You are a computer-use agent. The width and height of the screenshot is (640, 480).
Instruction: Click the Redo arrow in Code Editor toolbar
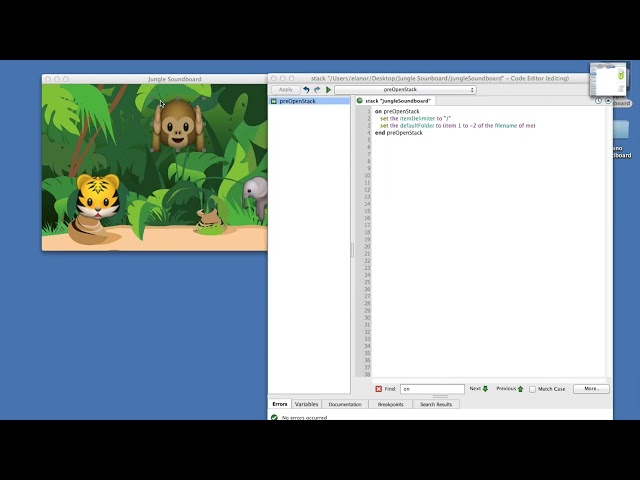click(x=317, y=90)
